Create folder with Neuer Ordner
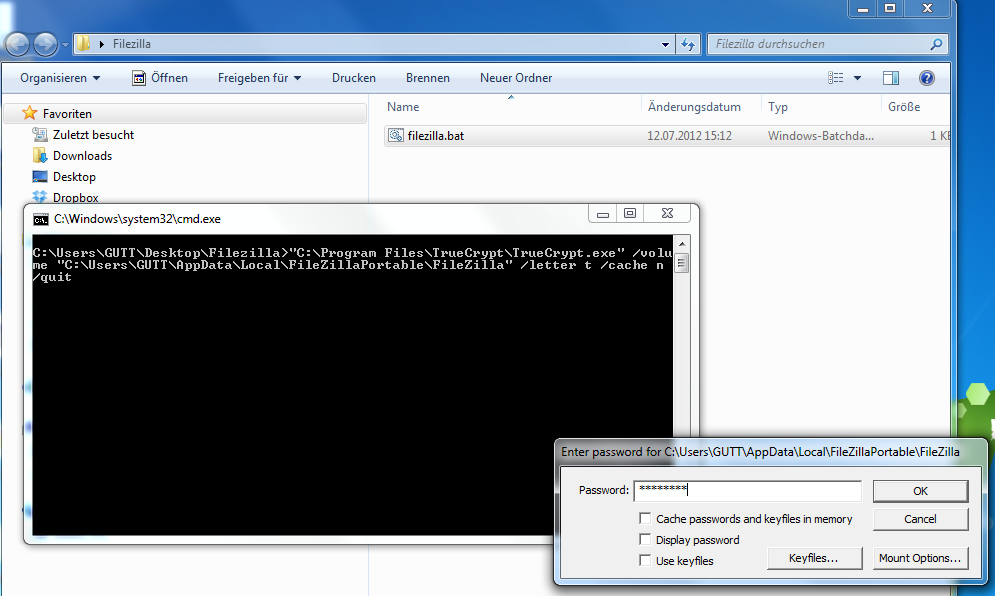995x596 pixels. [x=516, y=78]
